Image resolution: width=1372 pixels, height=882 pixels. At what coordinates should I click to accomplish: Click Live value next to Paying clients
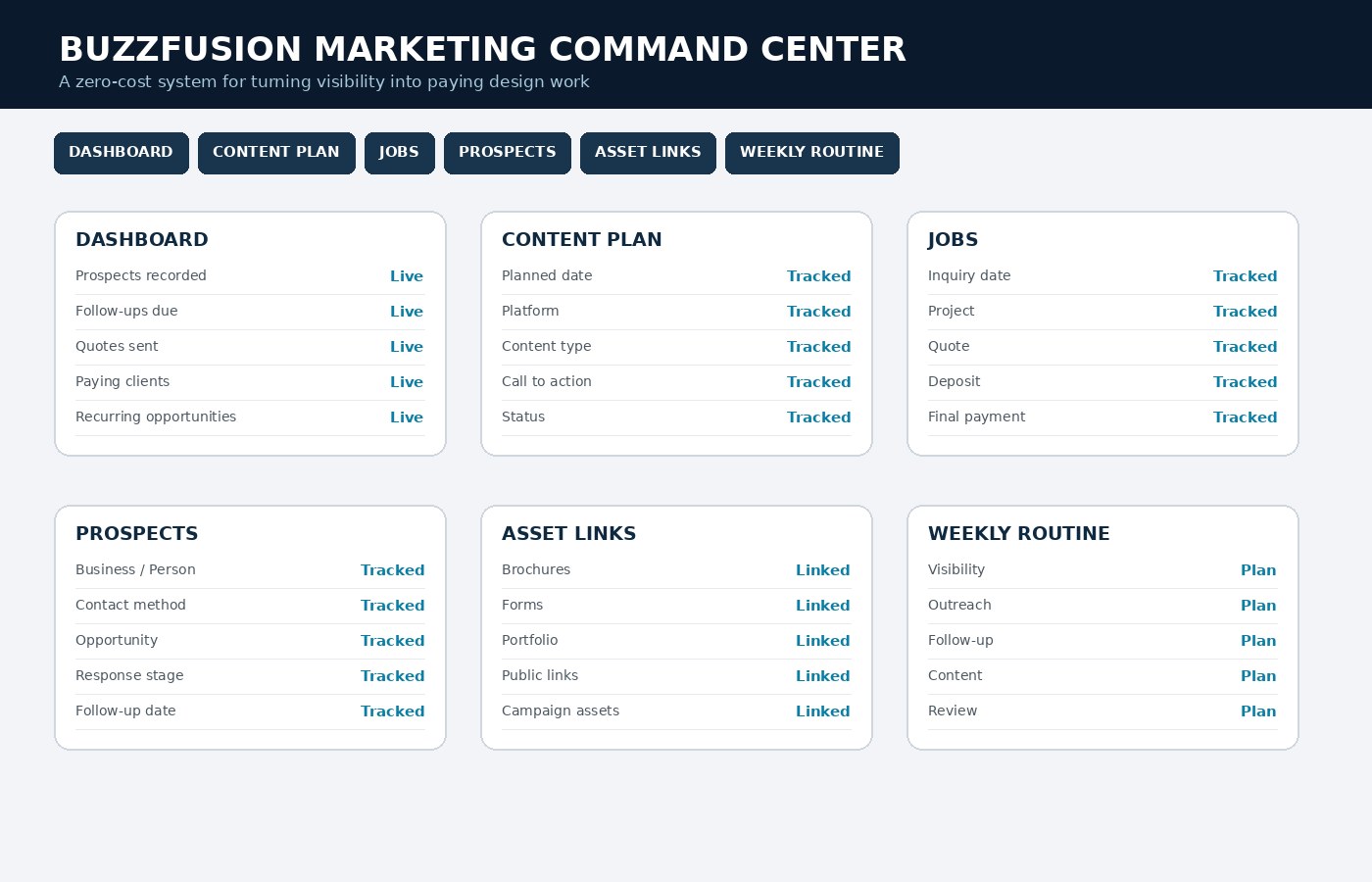tap(407, 382)
